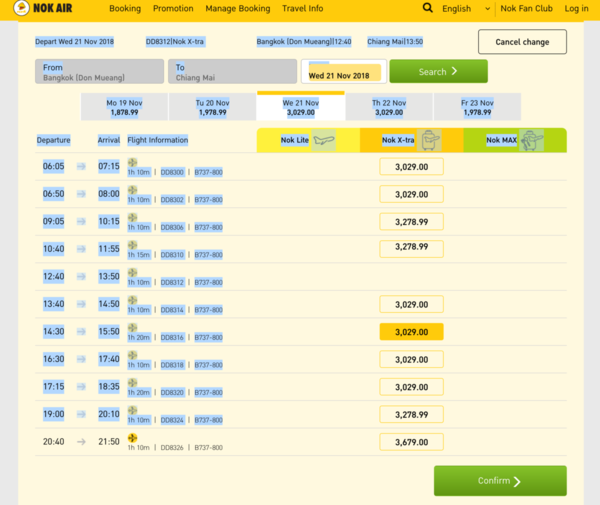Screen dimensions: 600x505
Task: Select the Tu 20 Nov date tab
Action: pos(212,107)
